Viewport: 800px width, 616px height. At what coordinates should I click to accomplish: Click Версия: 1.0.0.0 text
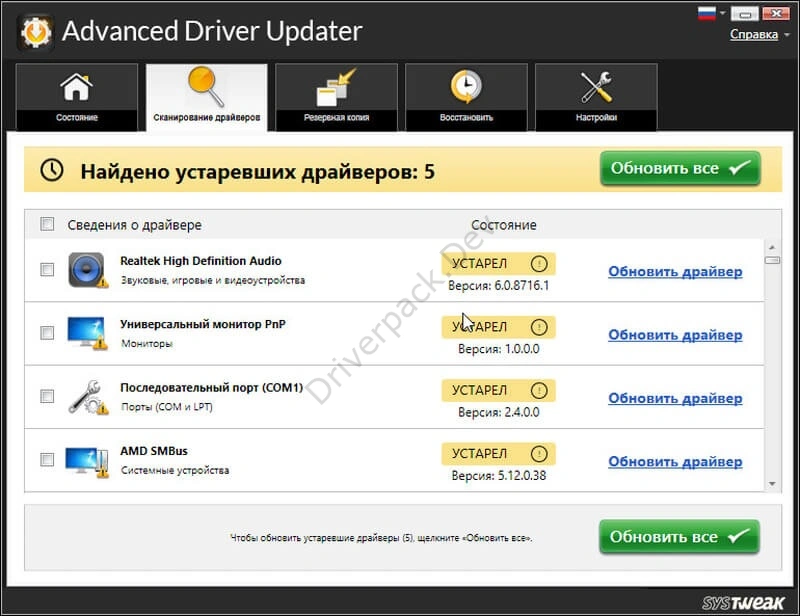[x=498, y=349]
